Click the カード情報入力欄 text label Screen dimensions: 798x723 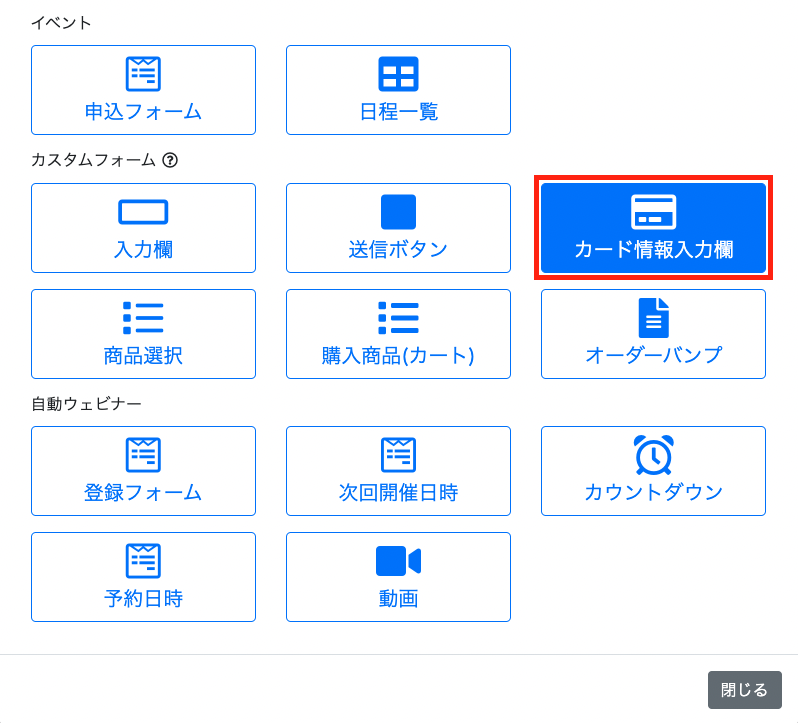coord(653,250)
